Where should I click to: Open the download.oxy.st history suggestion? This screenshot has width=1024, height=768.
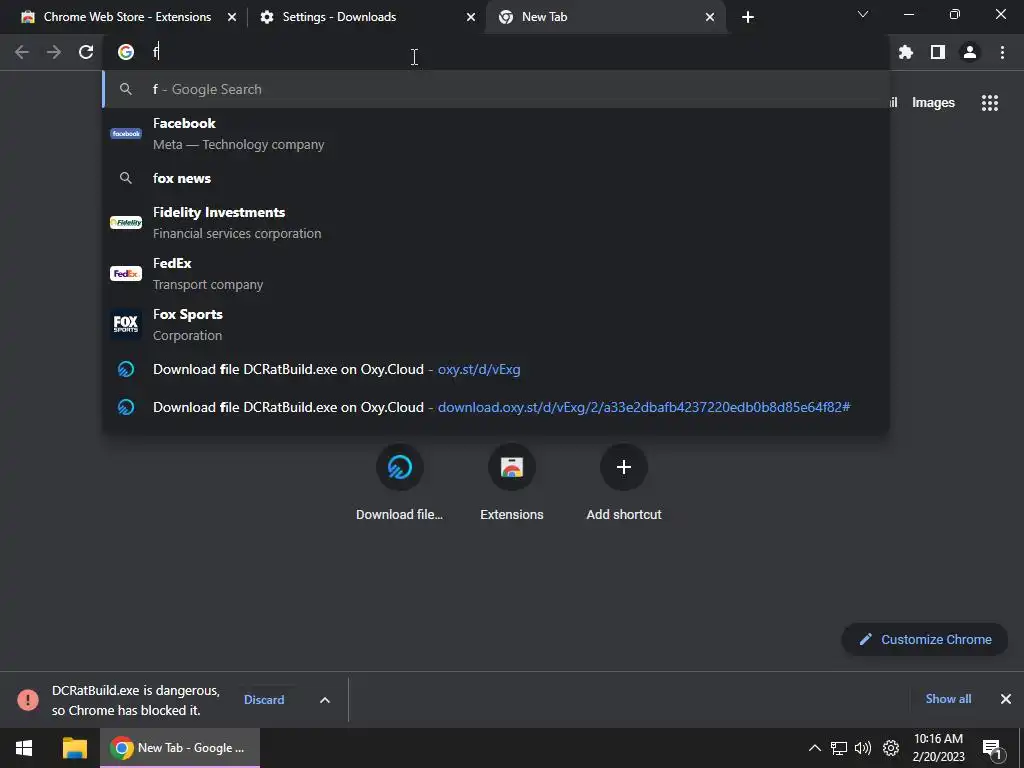496,408
